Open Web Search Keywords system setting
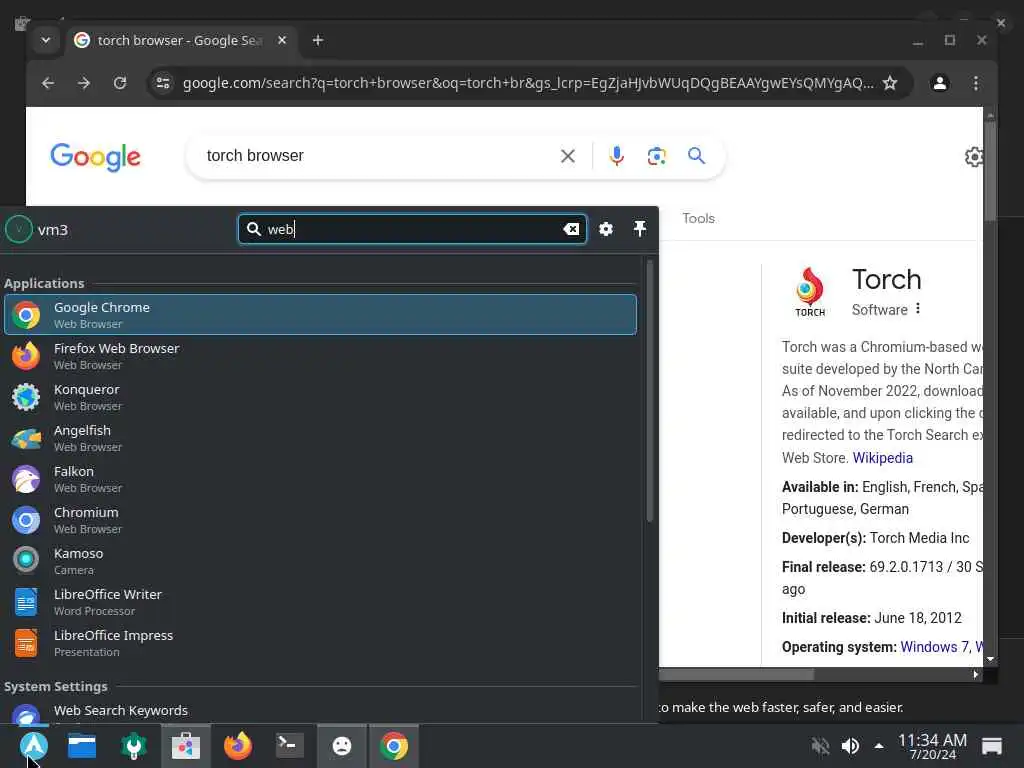 point(320,712)
